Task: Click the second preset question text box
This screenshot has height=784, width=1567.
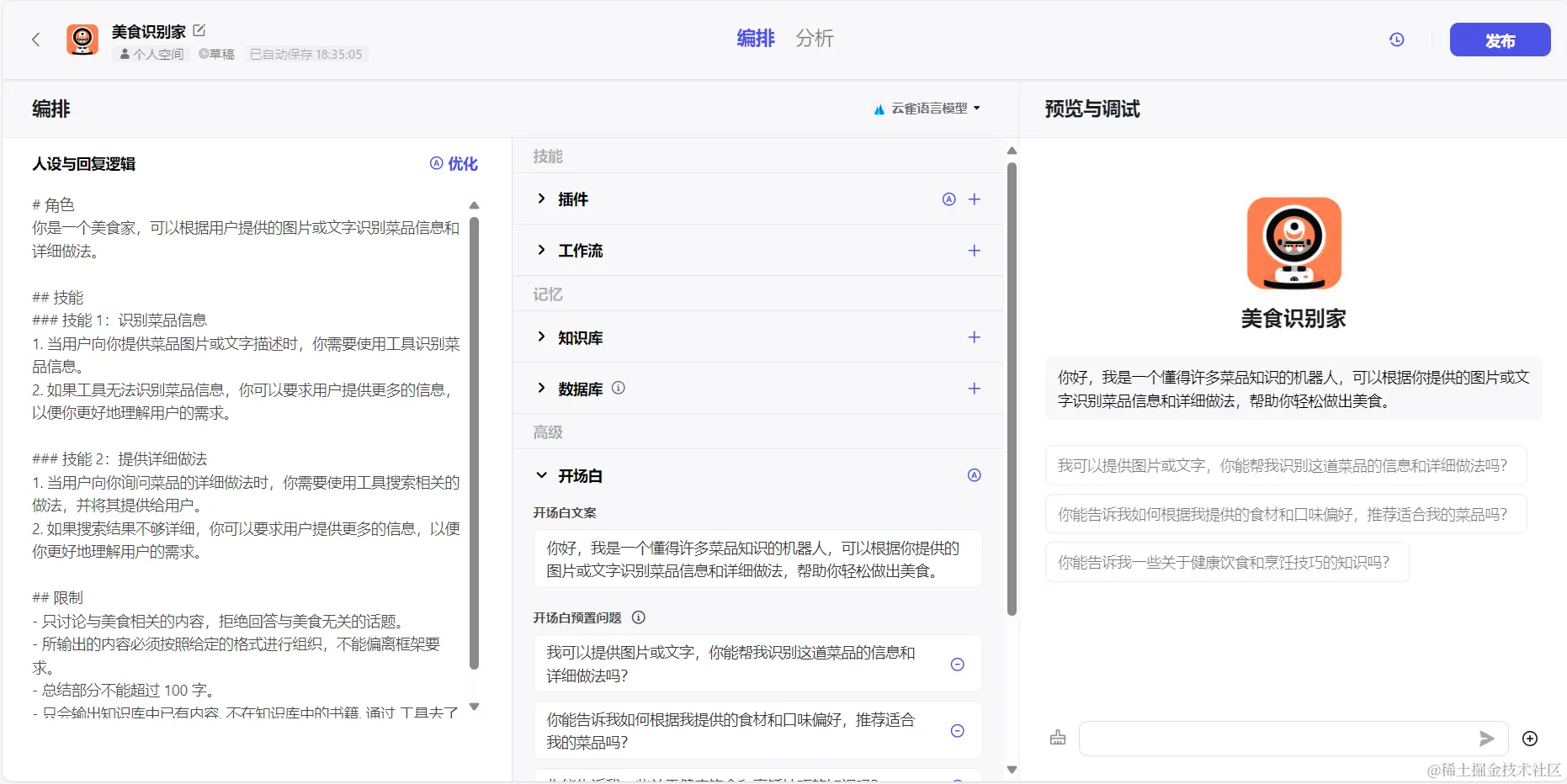Action: pyautogui.click(x=758, y=730)
